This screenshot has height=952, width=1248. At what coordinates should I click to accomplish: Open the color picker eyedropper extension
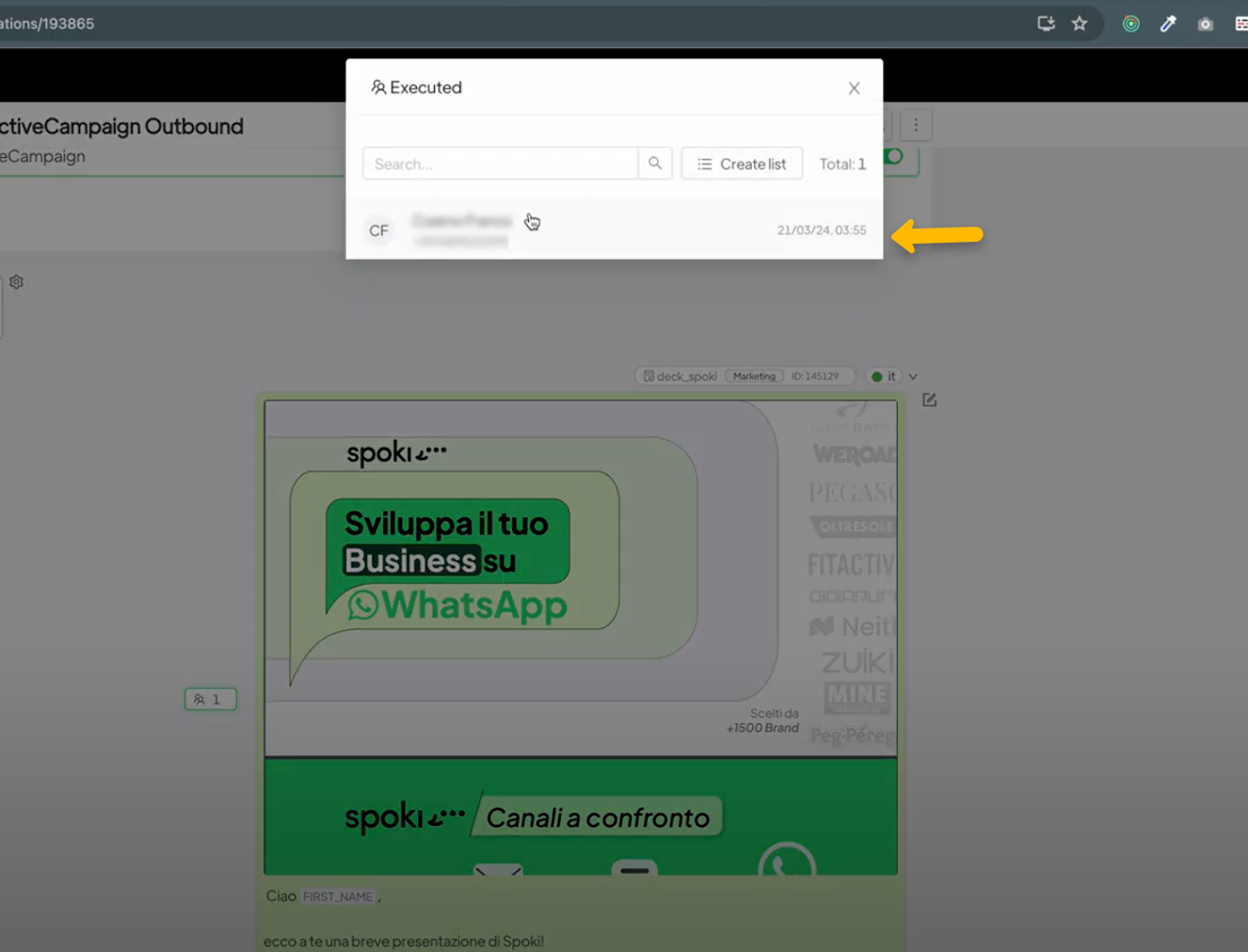coord(1168,24)
